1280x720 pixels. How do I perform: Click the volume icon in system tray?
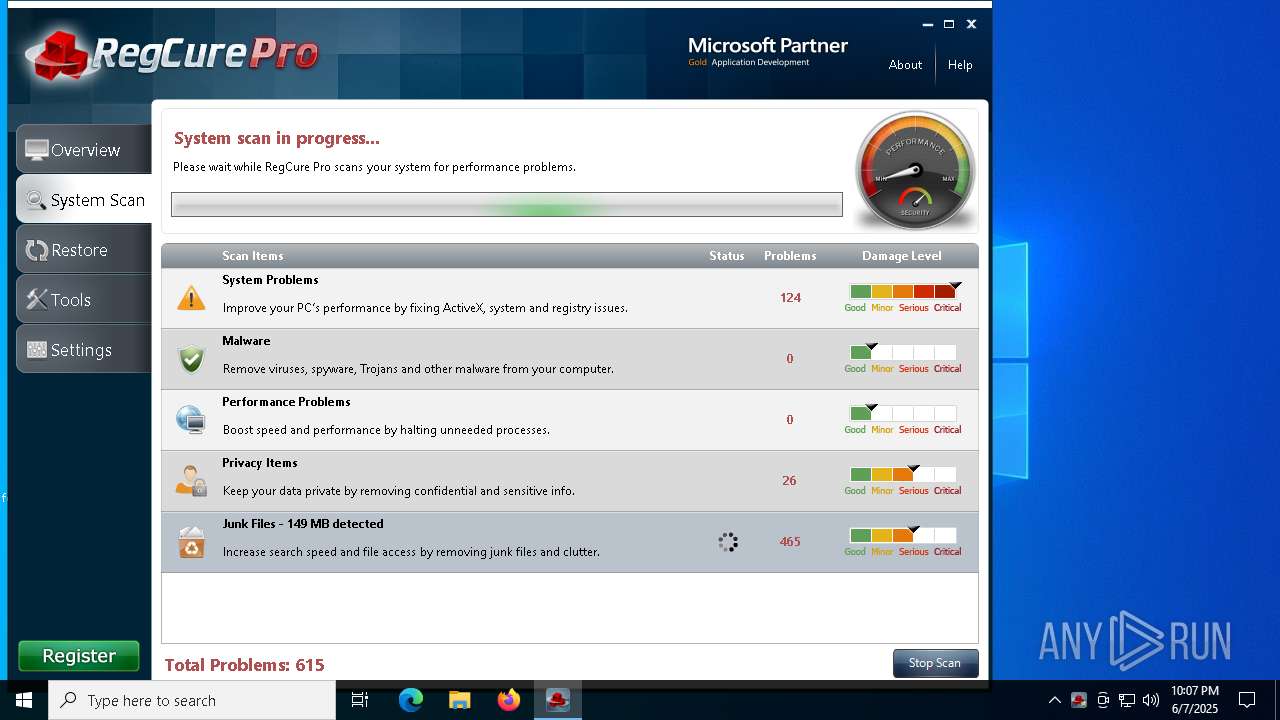click(x=1151, y=700)
